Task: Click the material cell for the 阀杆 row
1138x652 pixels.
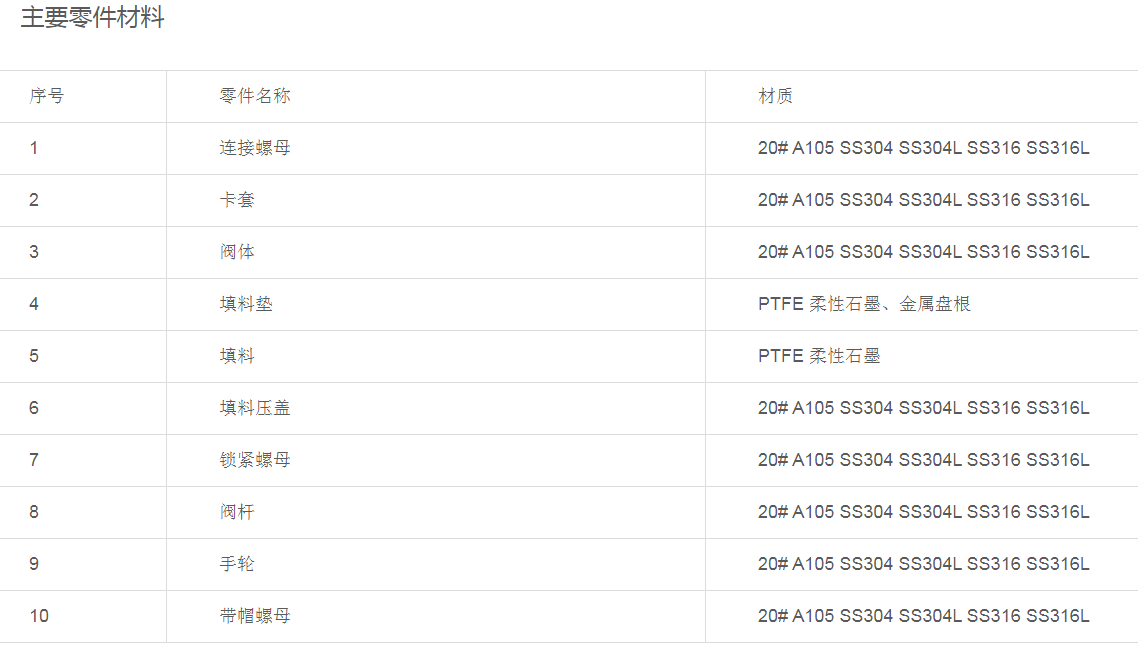Action: pyautogui.click(x=923, y=512)
